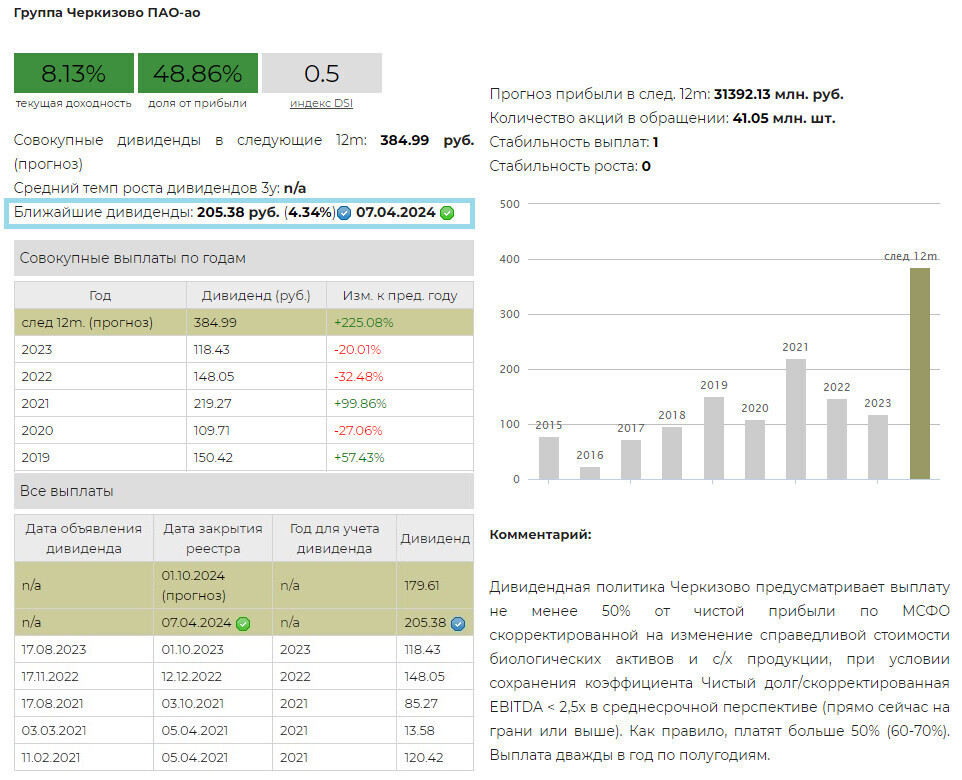Click the Дивиденд (руб.) column header

point(256,295)
